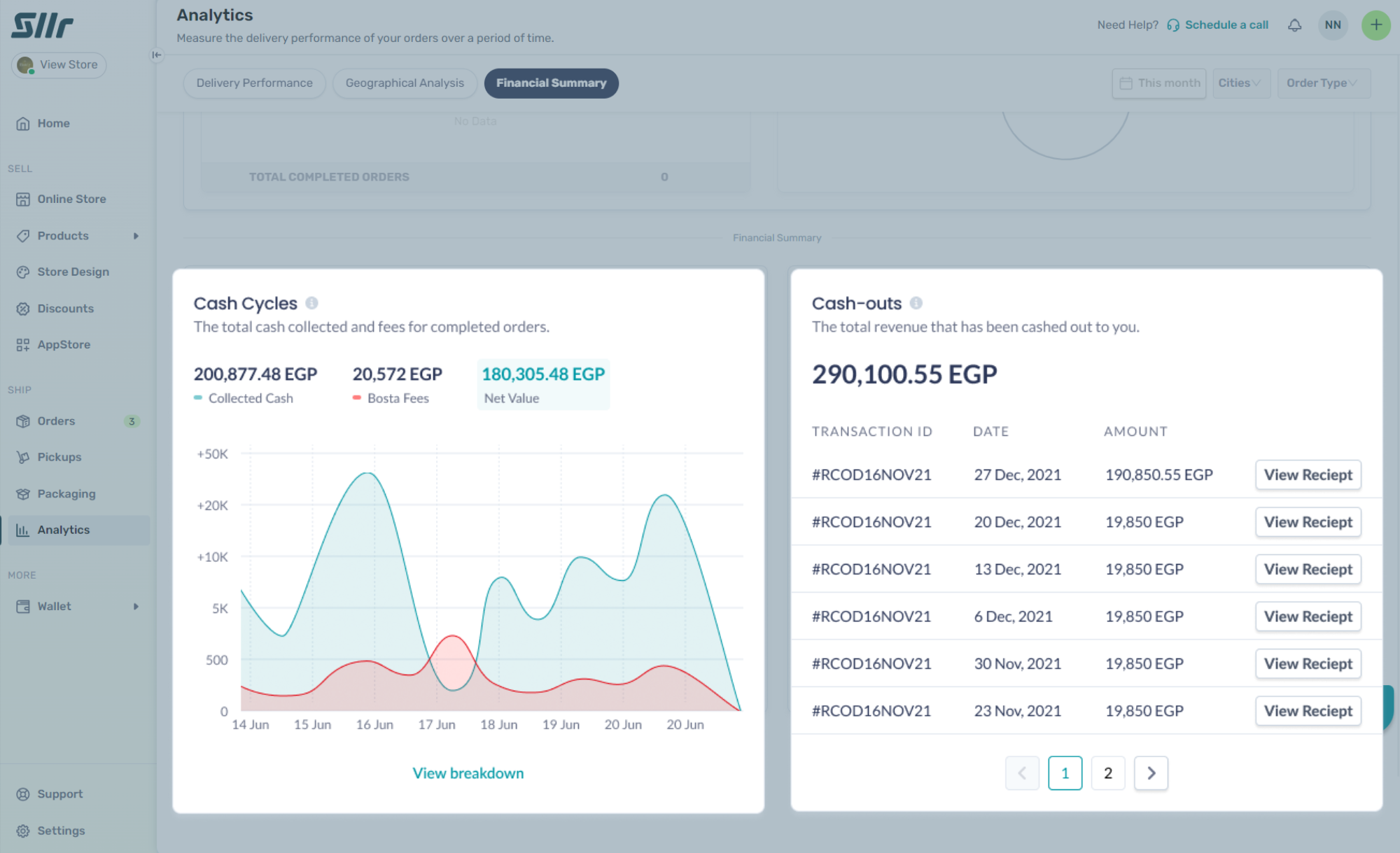
Task: Open the This month date picker
Action: pyautogui.click(x=1159, y=83)
